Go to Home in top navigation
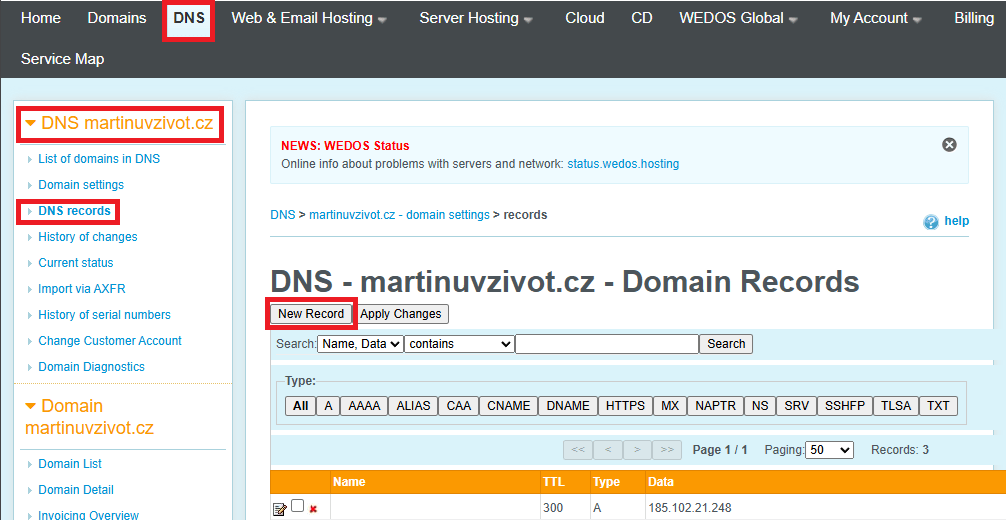This screenshot has width=1006, height=520. [41, 19]
